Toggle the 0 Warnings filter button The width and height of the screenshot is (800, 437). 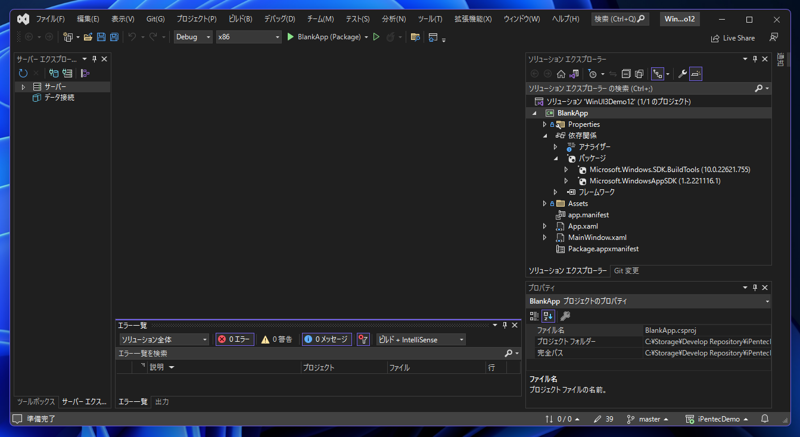pyautogui.click(x=277, y=340)
